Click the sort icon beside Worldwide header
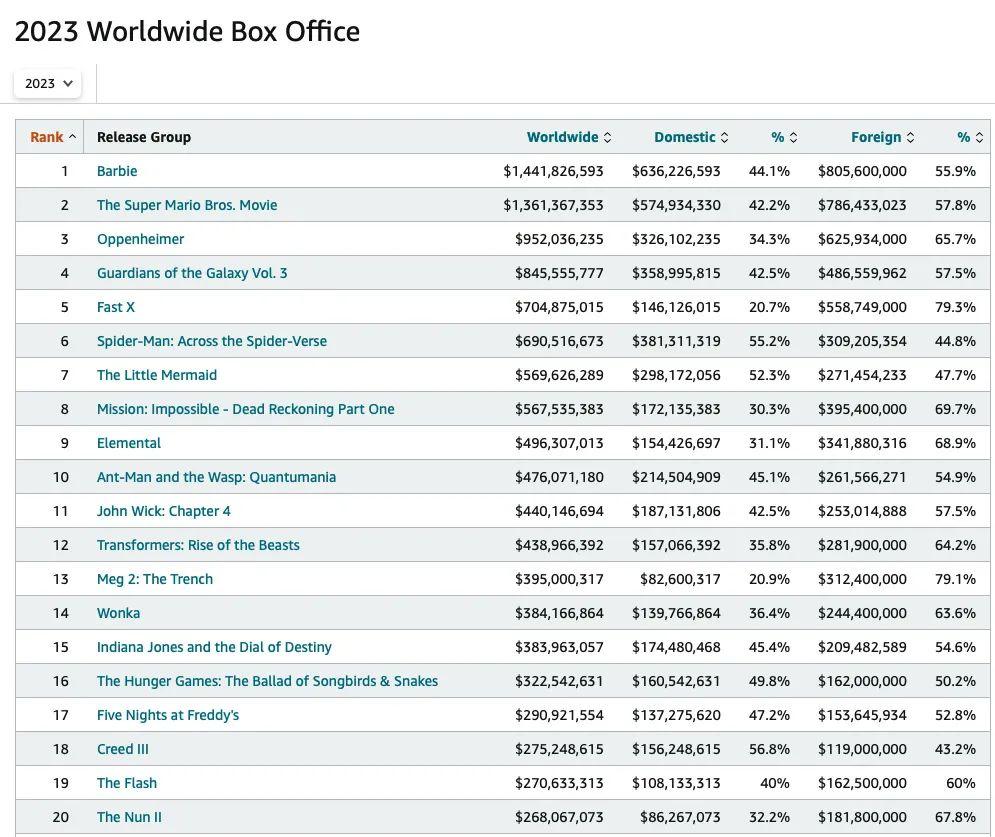Screen dimensions: 995x837 (x=608, y=138)
